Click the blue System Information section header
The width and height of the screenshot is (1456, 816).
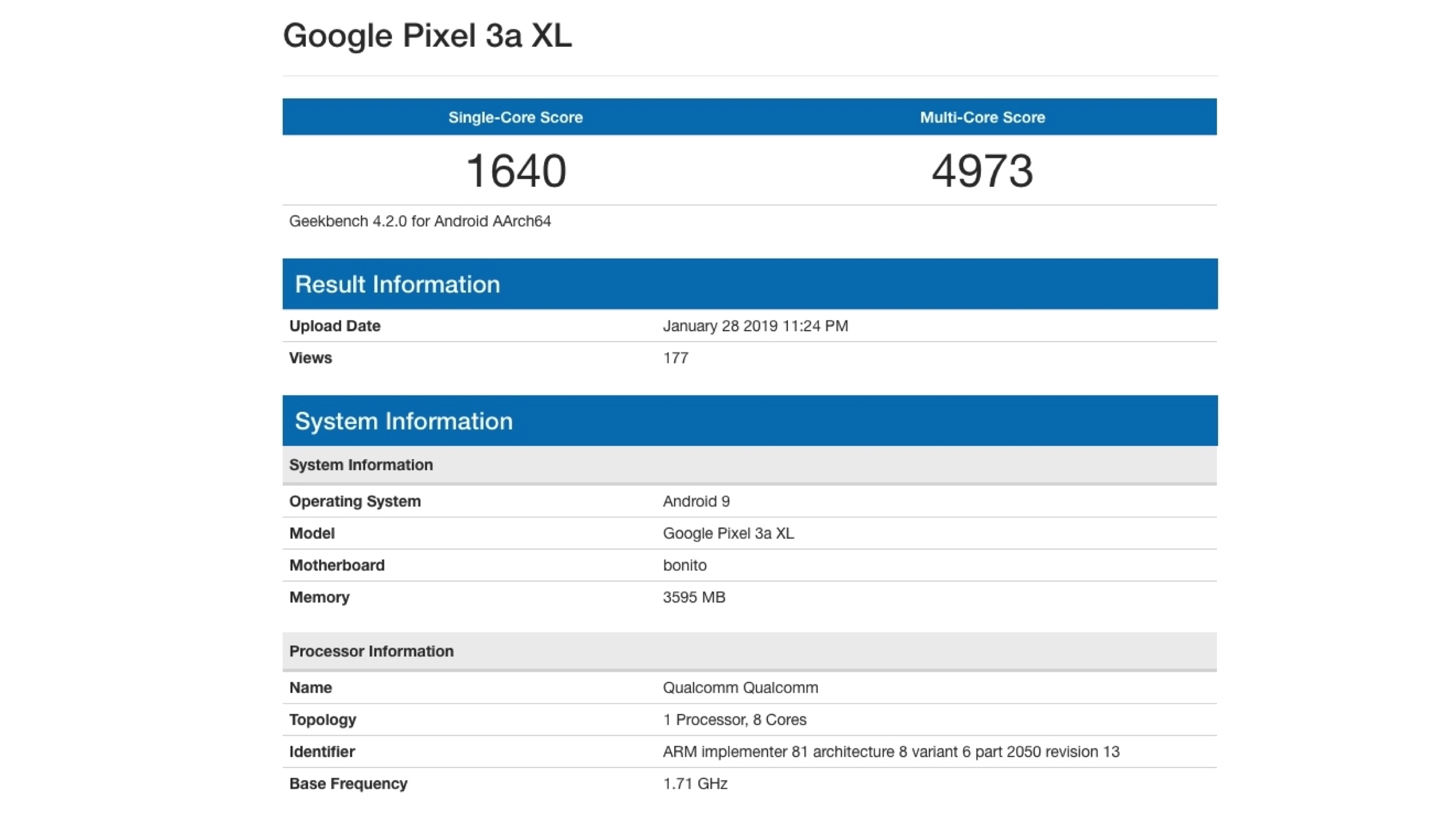(403, 421)
